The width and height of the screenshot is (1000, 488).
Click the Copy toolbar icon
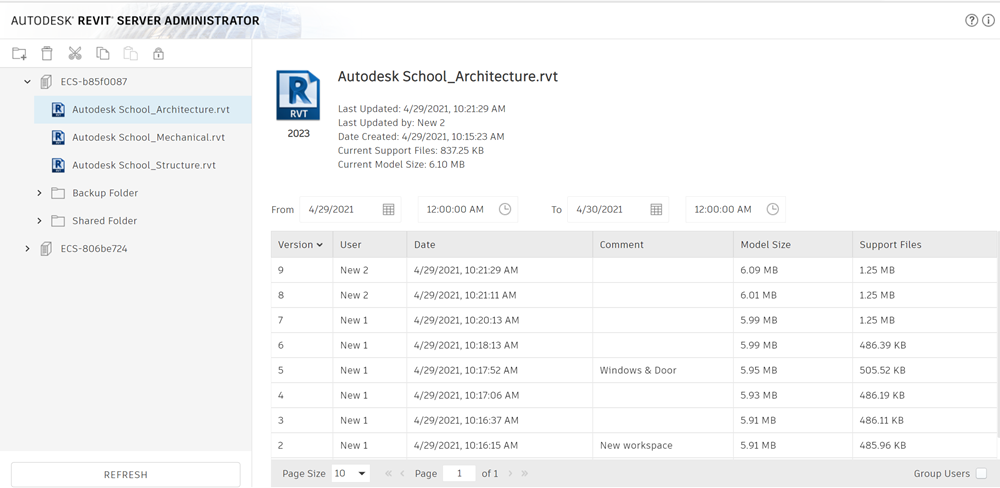pyautogui.click(x=103, y=54)
